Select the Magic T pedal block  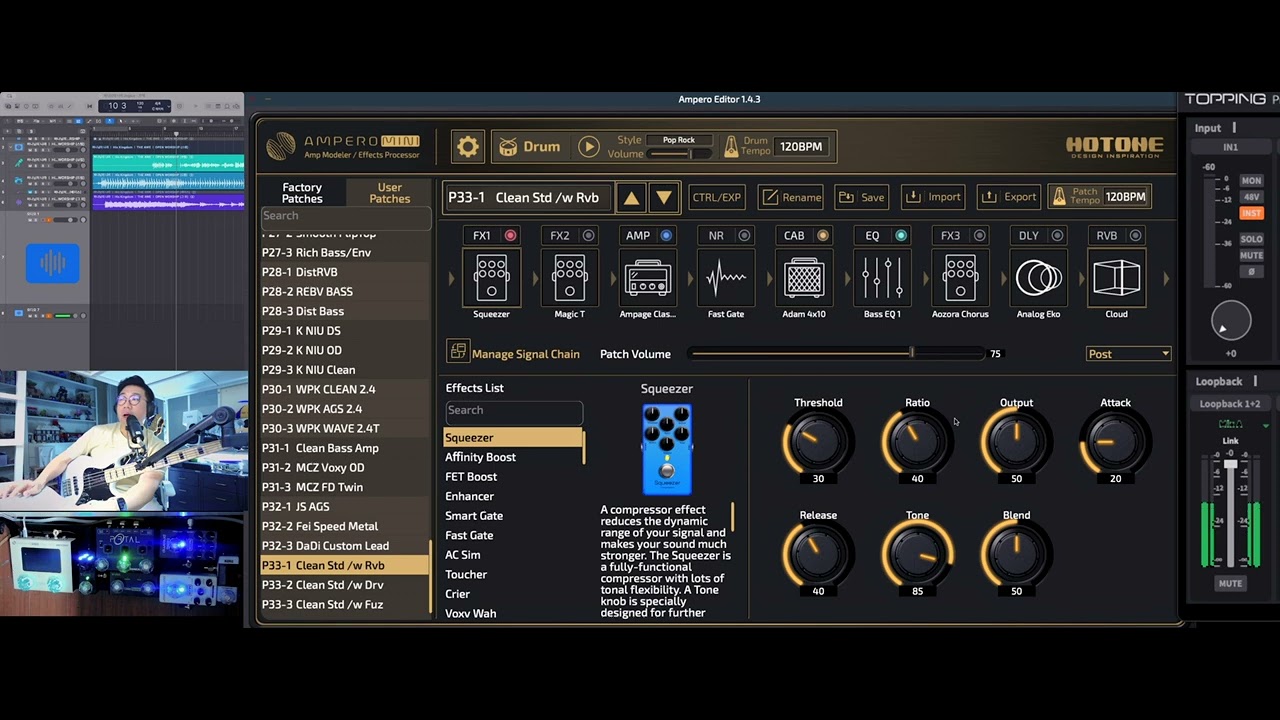click(x=569, y=278)
